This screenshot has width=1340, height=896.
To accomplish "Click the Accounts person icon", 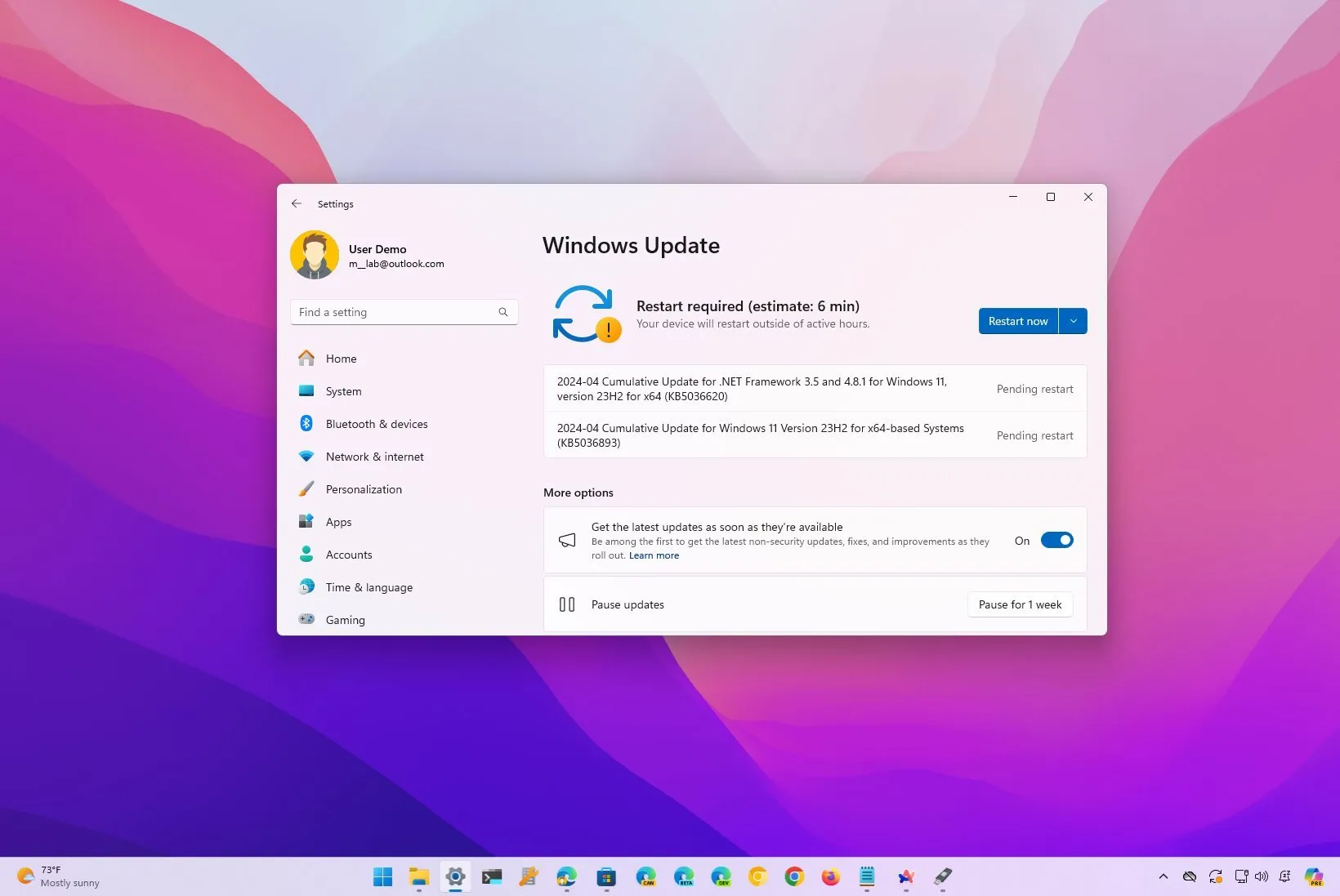I will click(306, 554).
